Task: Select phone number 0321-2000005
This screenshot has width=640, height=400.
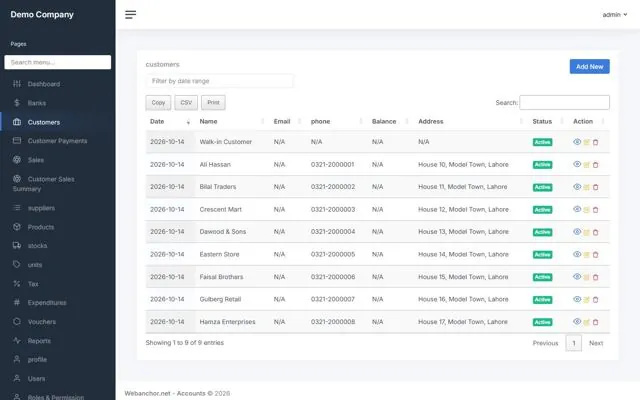Action: (333, 254)
